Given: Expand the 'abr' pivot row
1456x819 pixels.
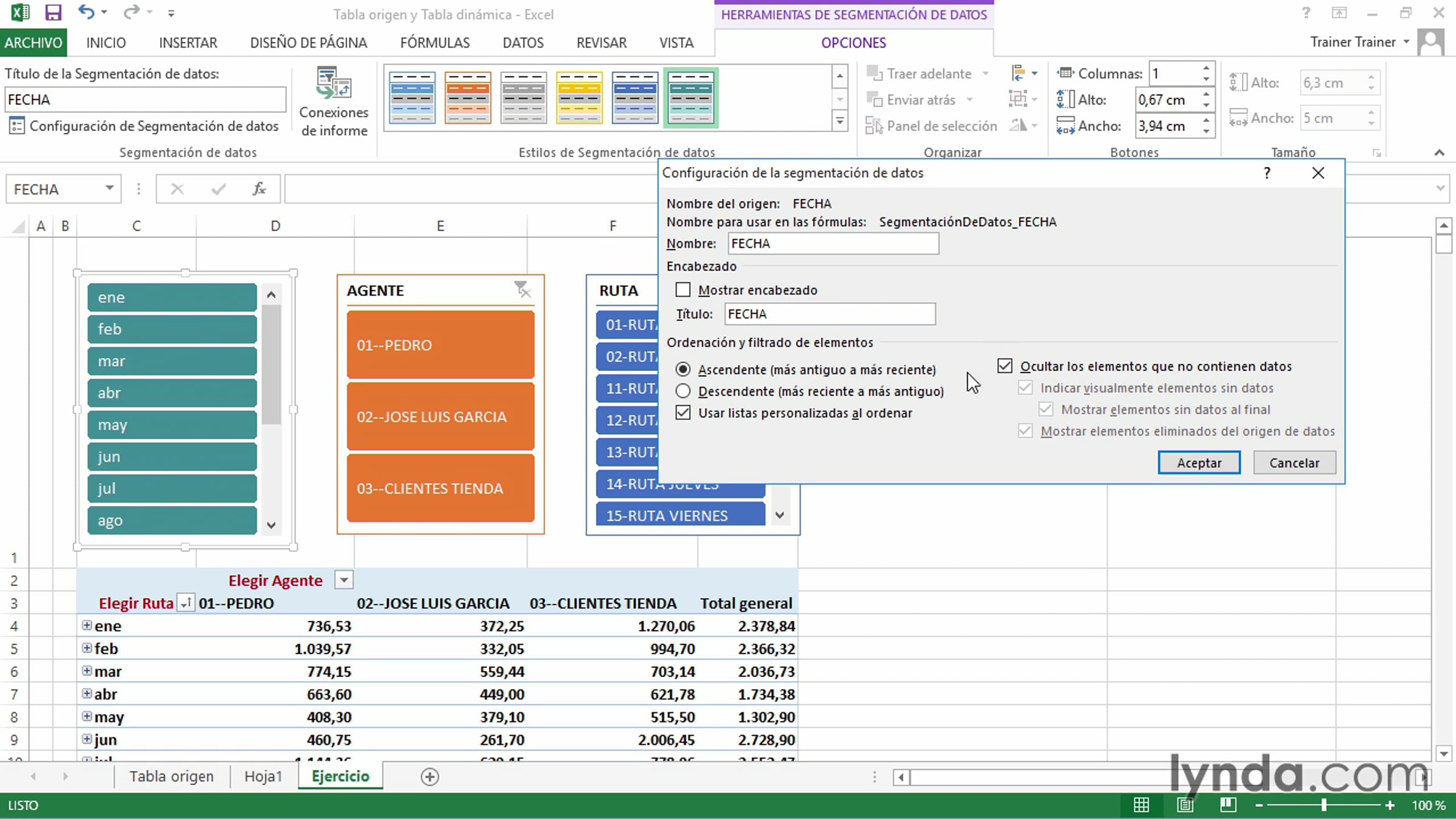Looking at the screenshot, I should (x=87, y=693).
